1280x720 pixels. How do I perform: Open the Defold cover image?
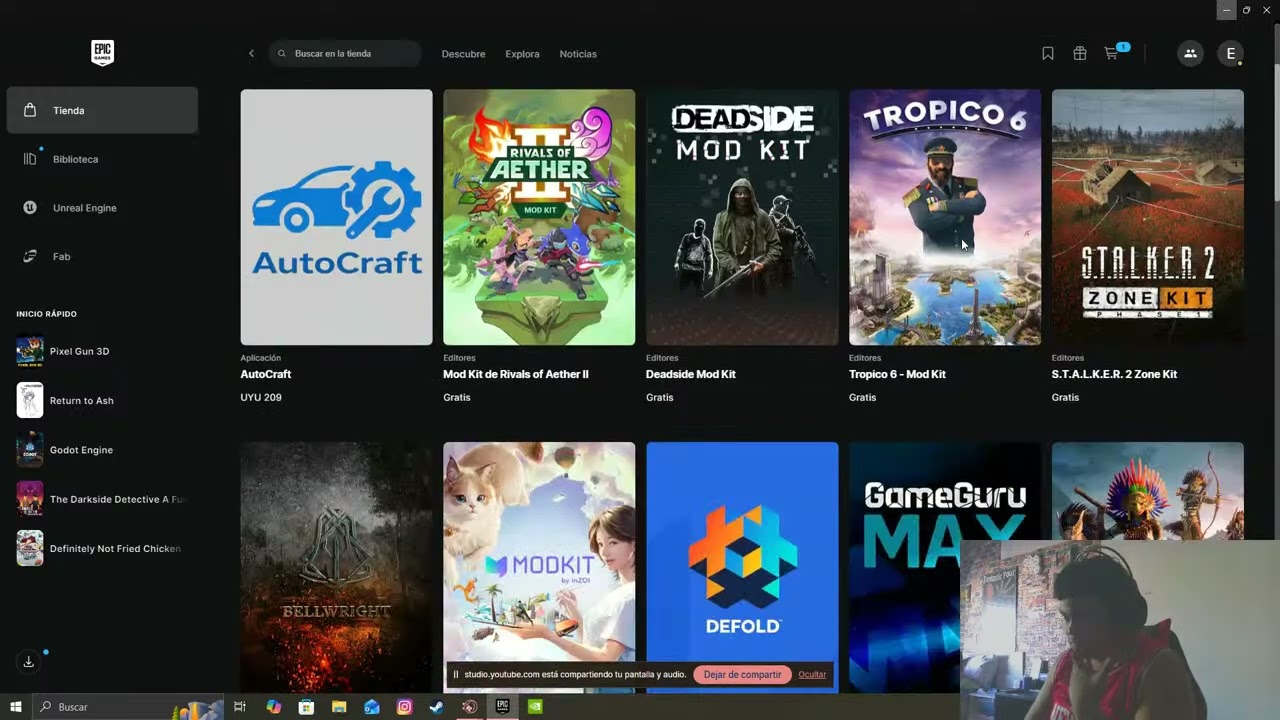(x=742, y=552)
